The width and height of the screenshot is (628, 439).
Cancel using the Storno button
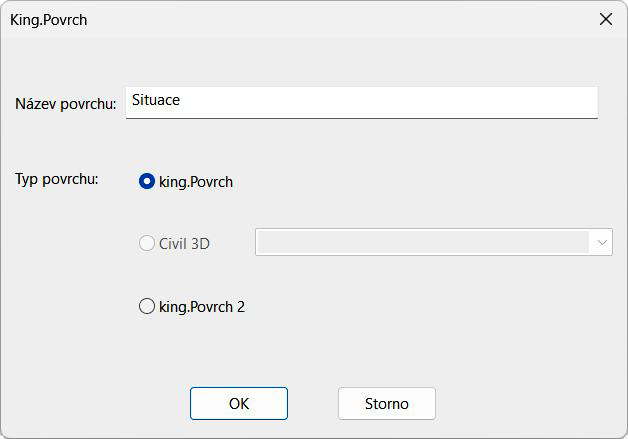[x=386, y=404]
